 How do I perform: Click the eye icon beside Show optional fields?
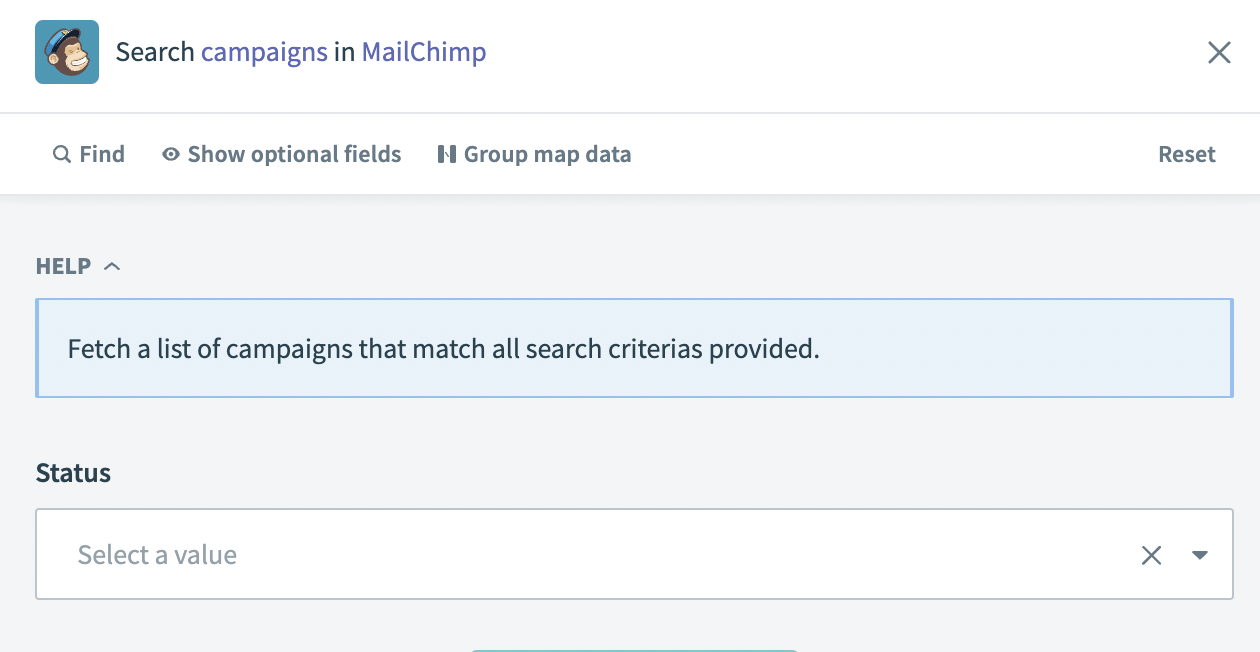[170, 153]
